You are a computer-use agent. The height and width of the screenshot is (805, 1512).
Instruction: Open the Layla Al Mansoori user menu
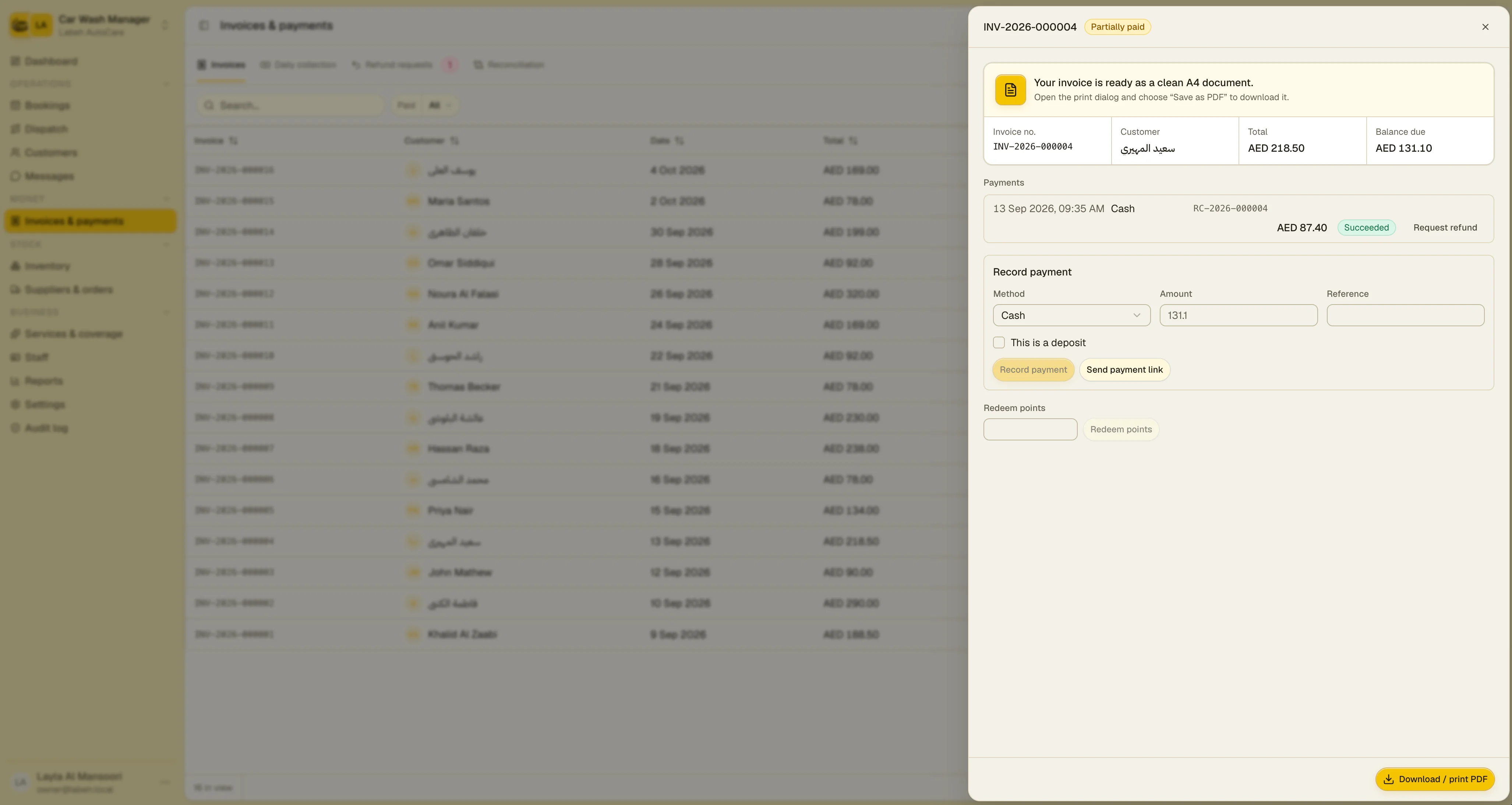click(x=91, y=782)
